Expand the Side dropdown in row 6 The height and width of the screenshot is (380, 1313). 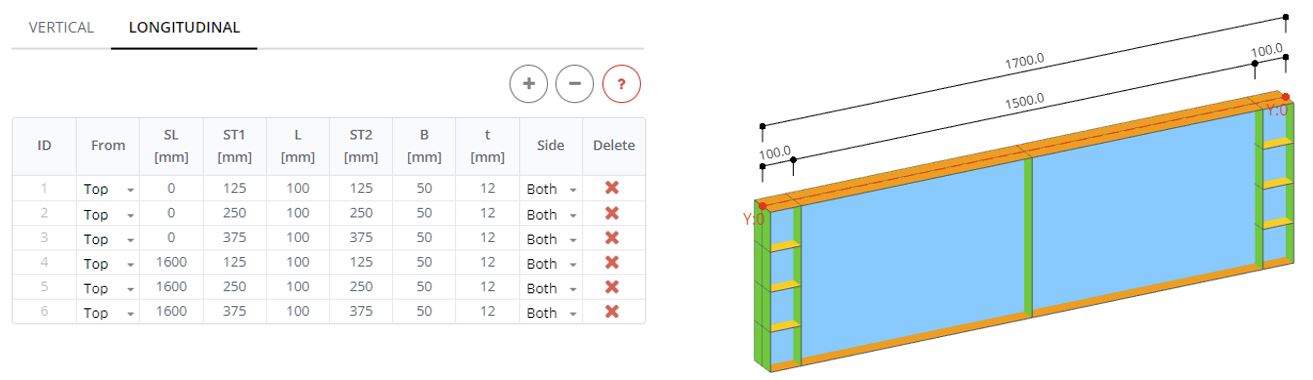pos(551,313)
